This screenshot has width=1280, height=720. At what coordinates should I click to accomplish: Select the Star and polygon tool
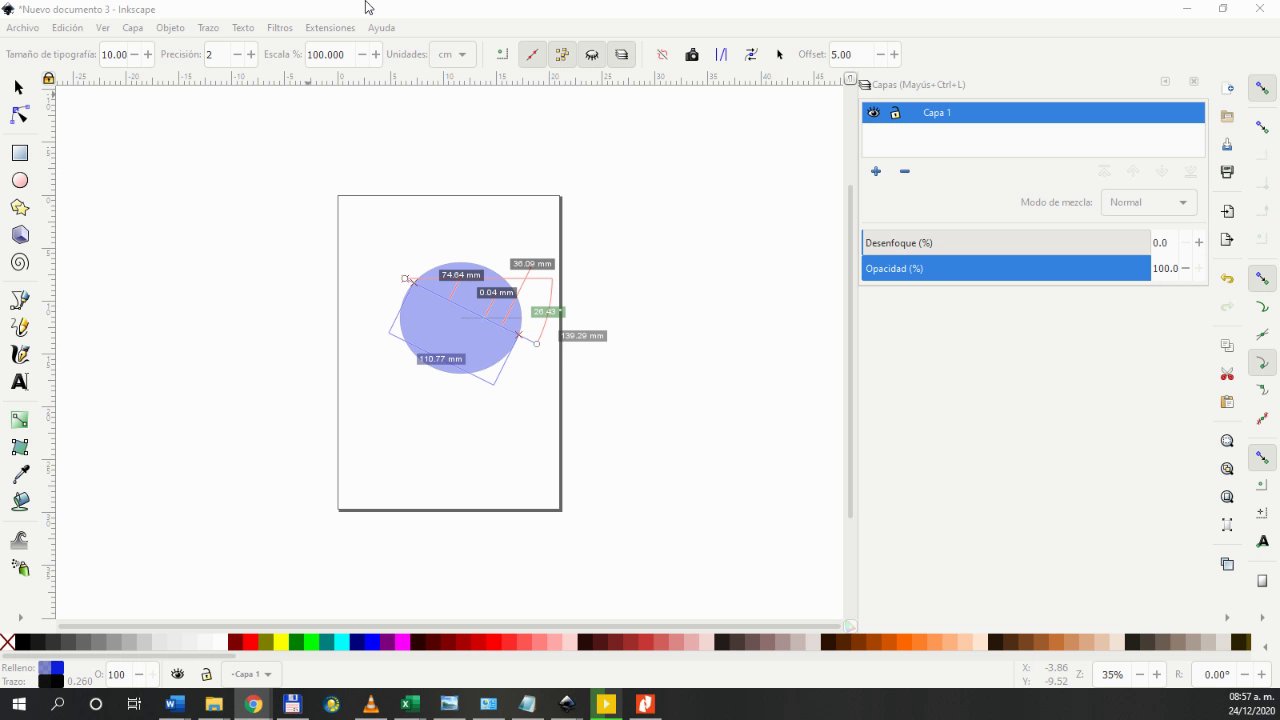[x=19, y=208]
